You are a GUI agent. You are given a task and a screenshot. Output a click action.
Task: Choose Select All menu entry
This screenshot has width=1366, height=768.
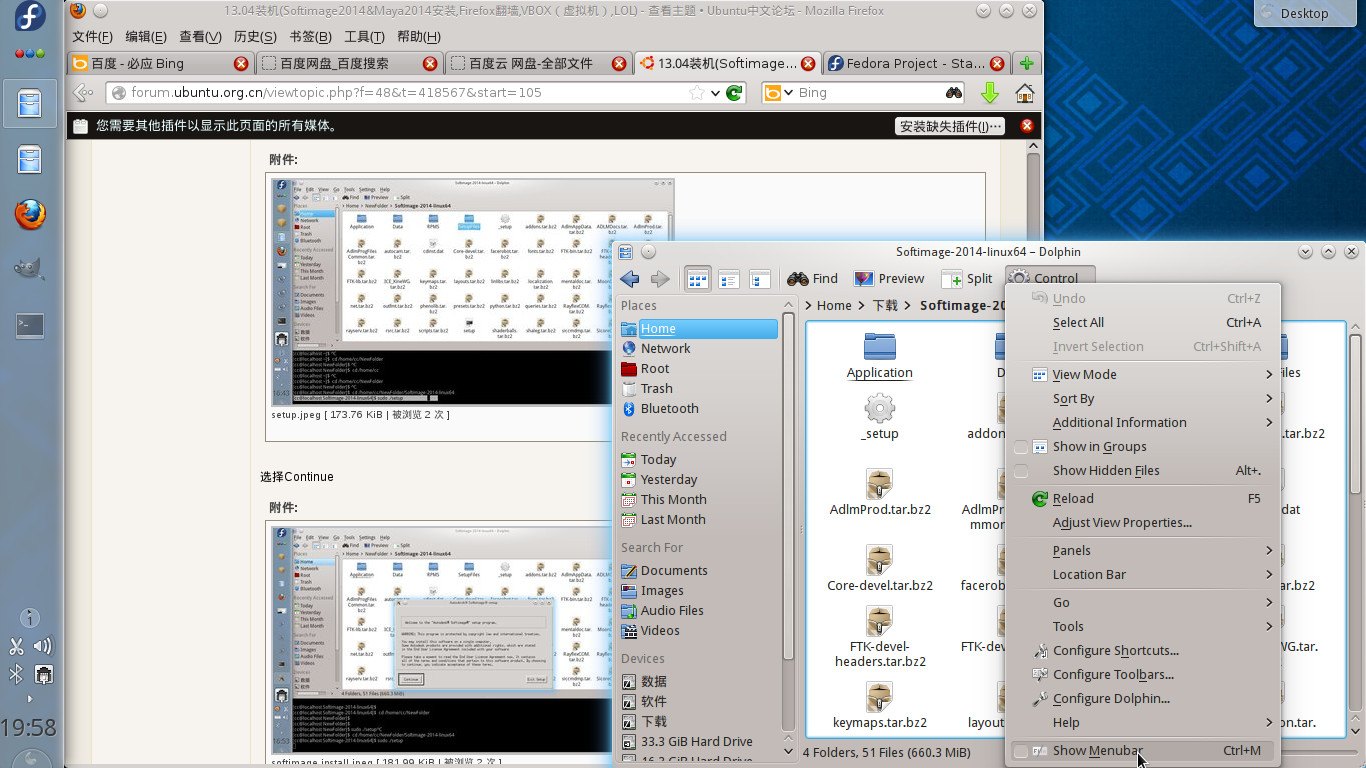tap(1144, 322)
